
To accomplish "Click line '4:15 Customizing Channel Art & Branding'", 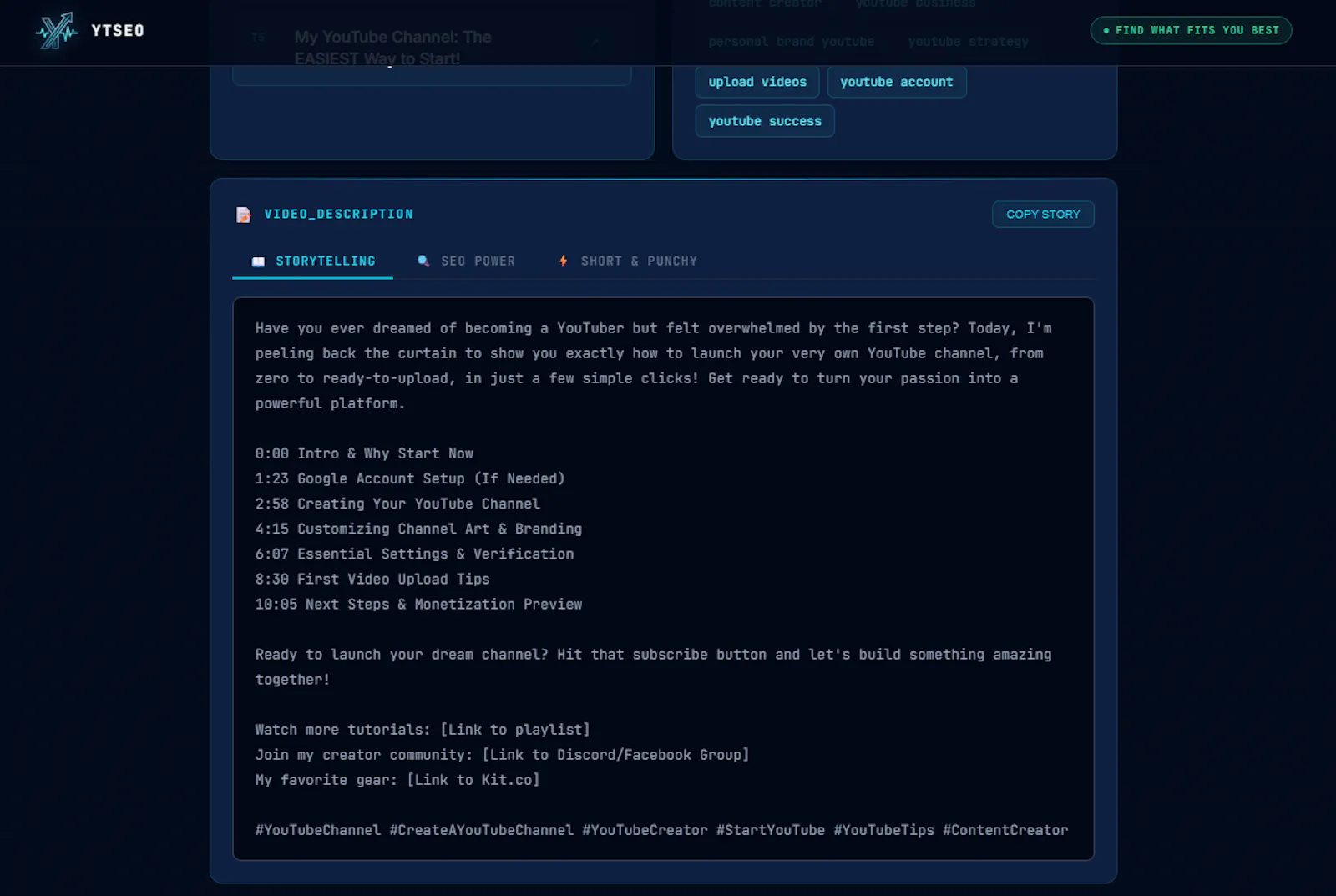I will (418, 529).
